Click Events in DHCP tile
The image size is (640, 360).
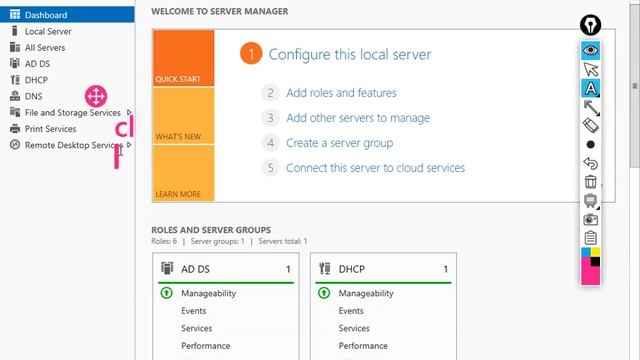click(351, 311)
